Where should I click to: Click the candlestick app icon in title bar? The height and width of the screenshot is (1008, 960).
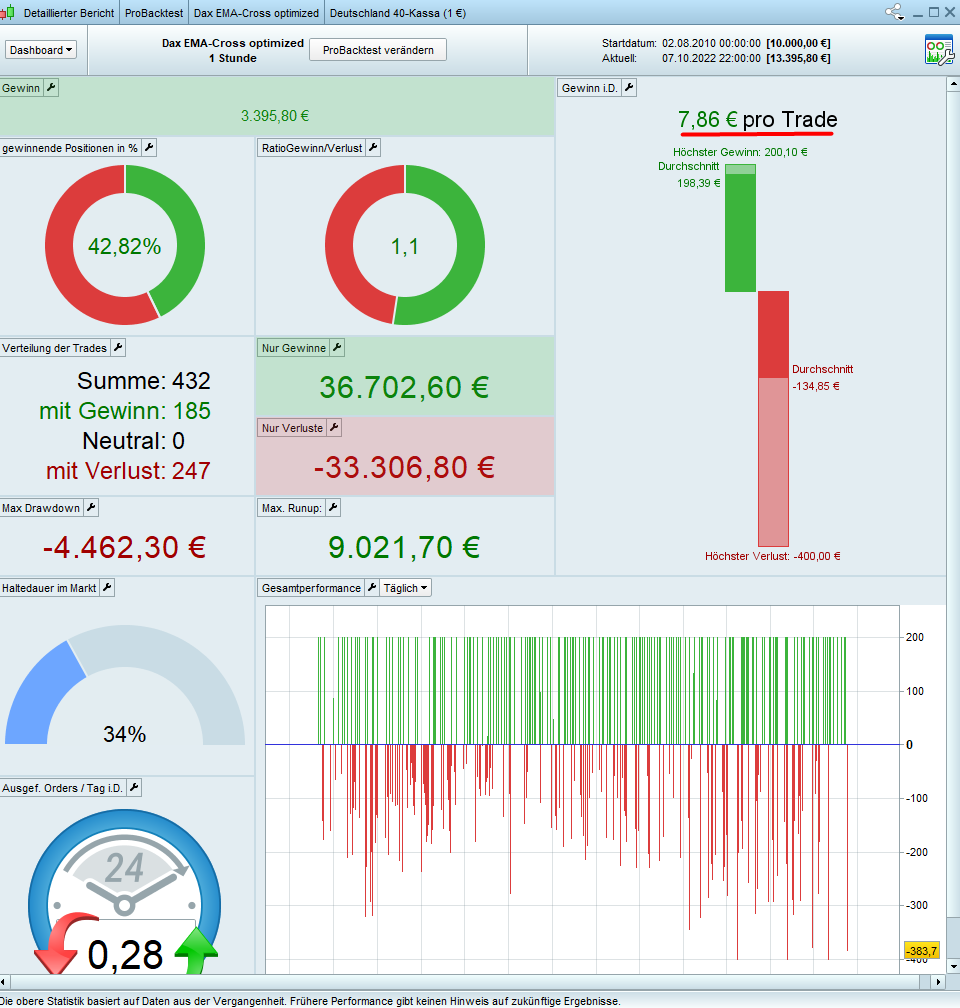(8, 12)
